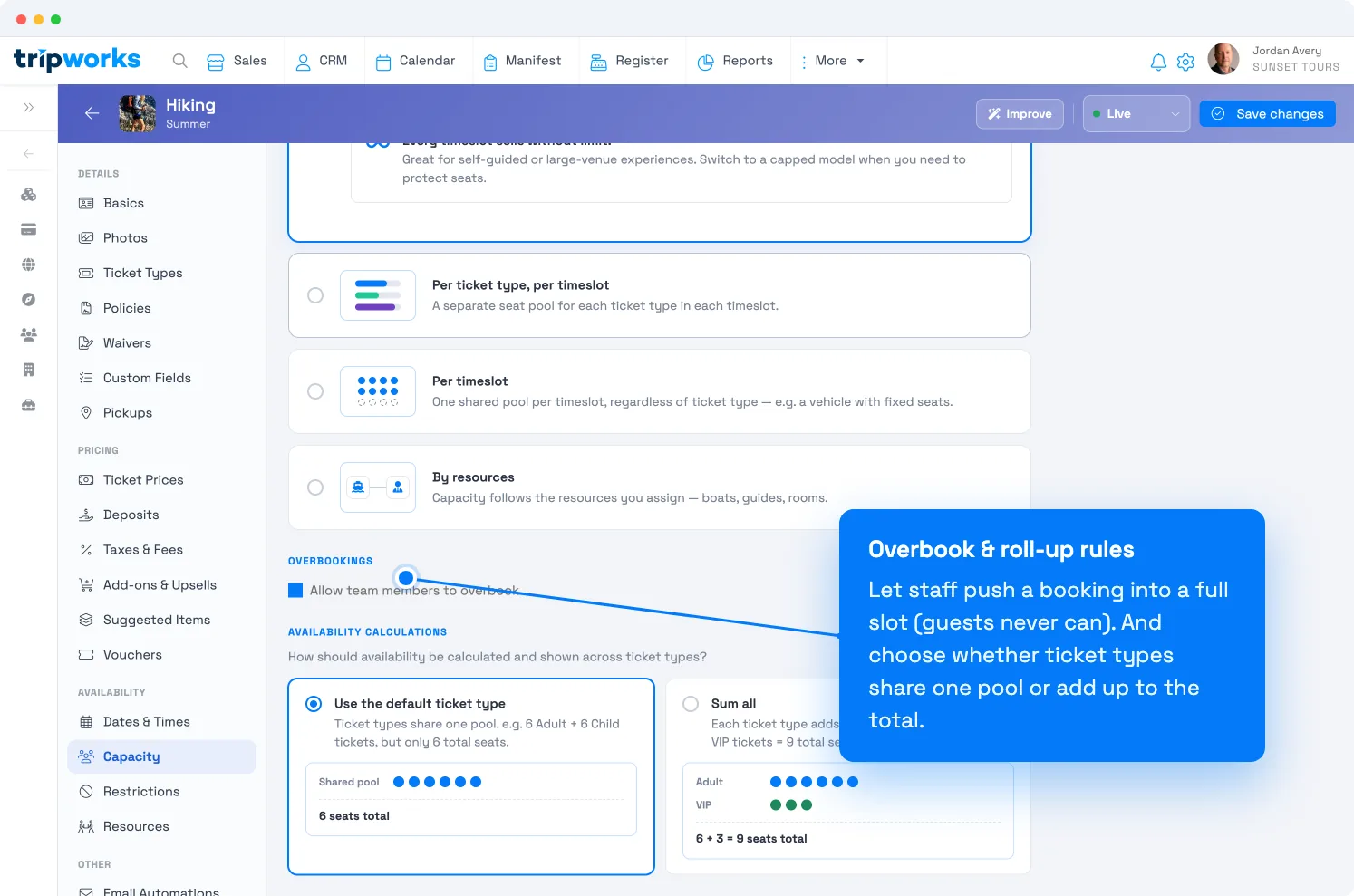Go to Suggested Items section
This screenshot has height=896, width=1354.
(x=161, y=620)
